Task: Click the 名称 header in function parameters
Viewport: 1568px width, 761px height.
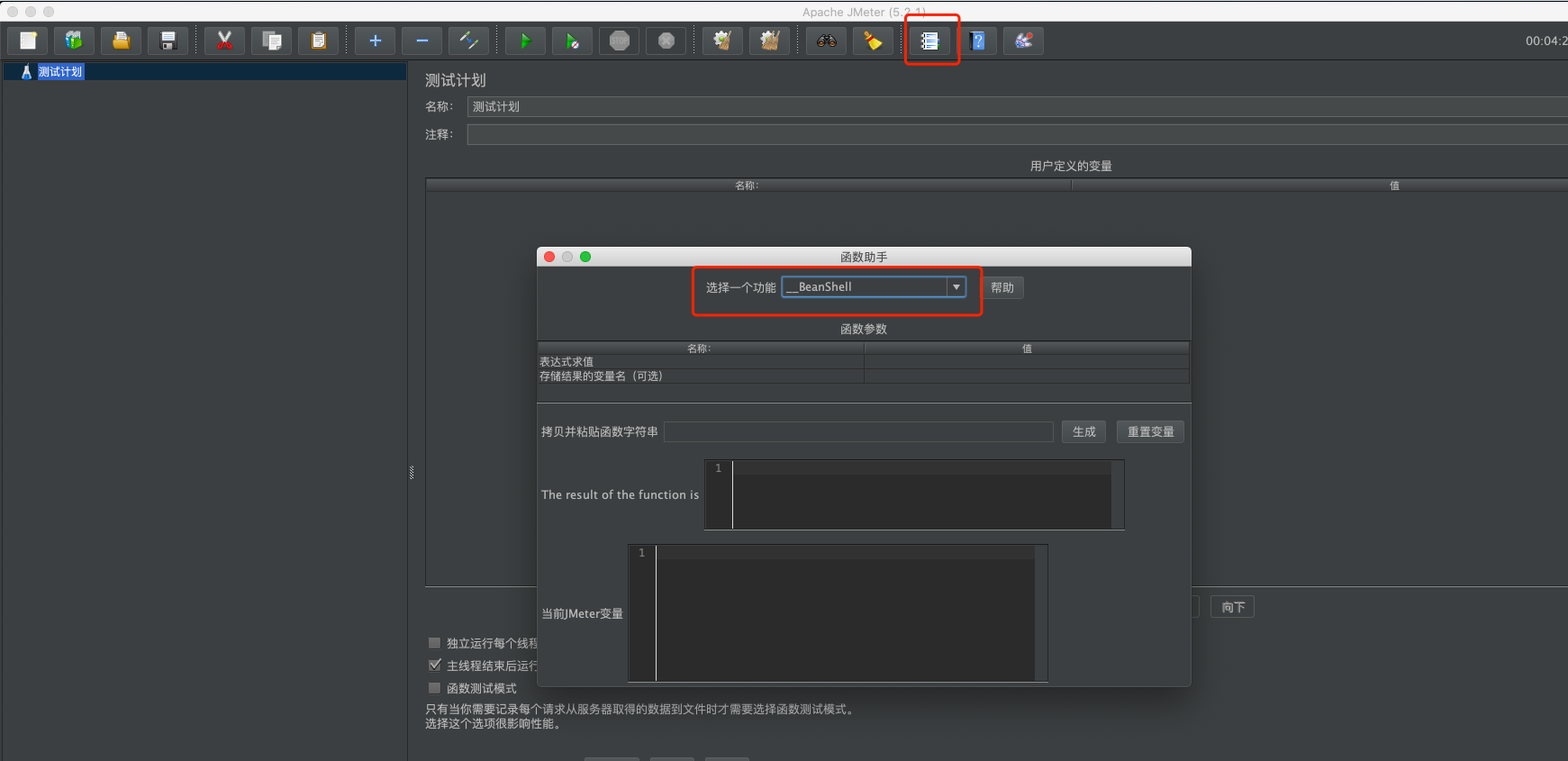Action: (x=700, y=349)
